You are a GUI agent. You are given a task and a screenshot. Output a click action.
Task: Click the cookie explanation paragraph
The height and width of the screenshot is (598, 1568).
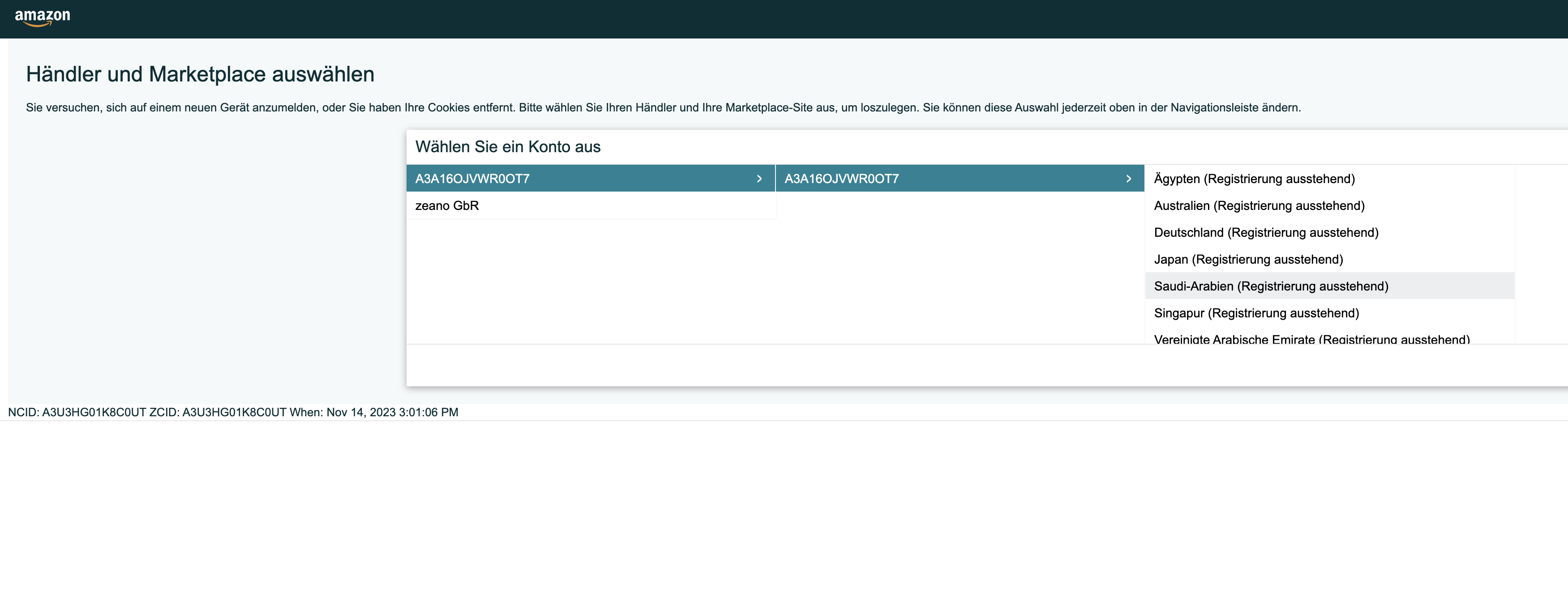click(663, 108)
